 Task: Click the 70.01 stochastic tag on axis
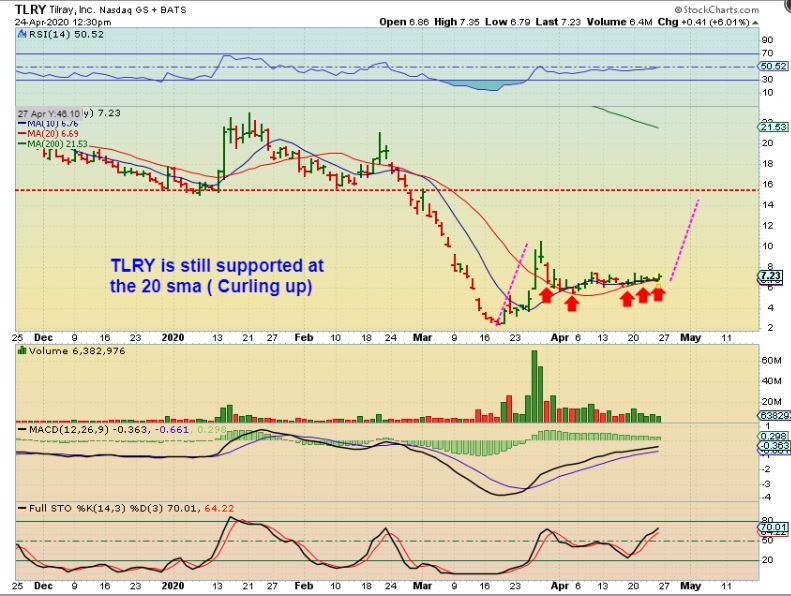(x=772, y=527)
